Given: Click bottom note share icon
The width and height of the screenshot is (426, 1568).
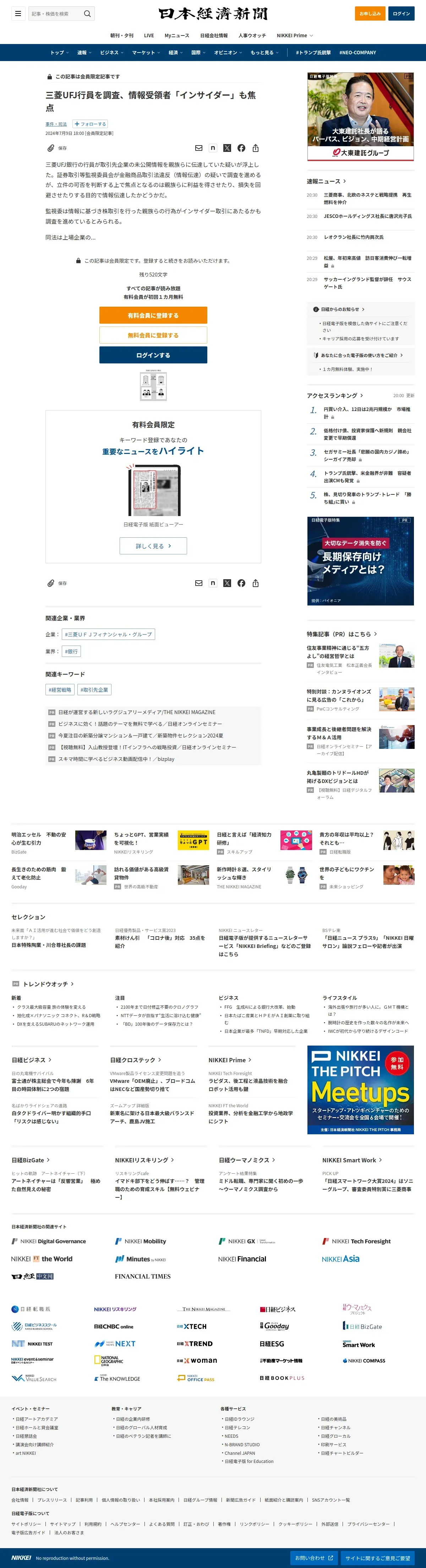Looking at the screenshot, I should point(212,583).
